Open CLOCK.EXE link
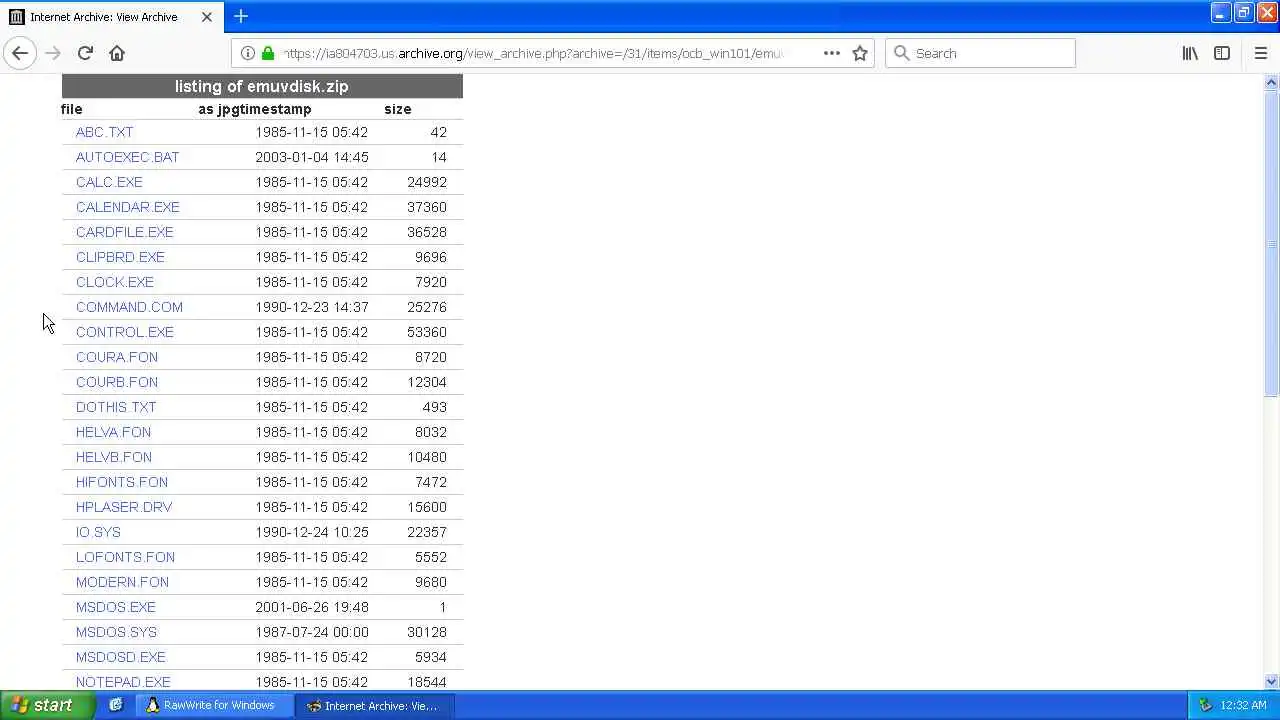Image resolution: width=1280 pixels, height=720 pixels. tap(115, 282)
